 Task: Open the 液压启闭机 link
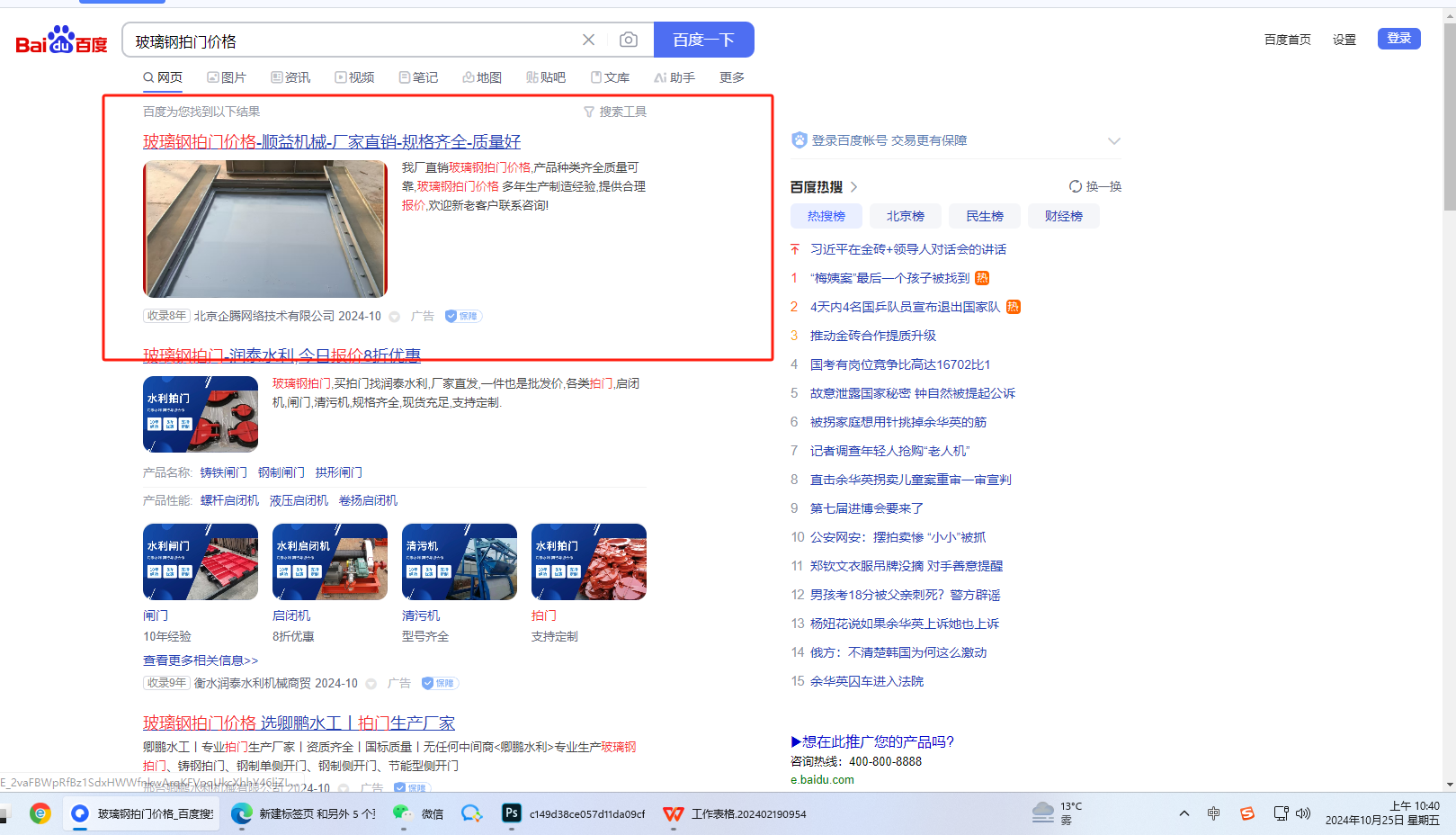pos(299,500)
